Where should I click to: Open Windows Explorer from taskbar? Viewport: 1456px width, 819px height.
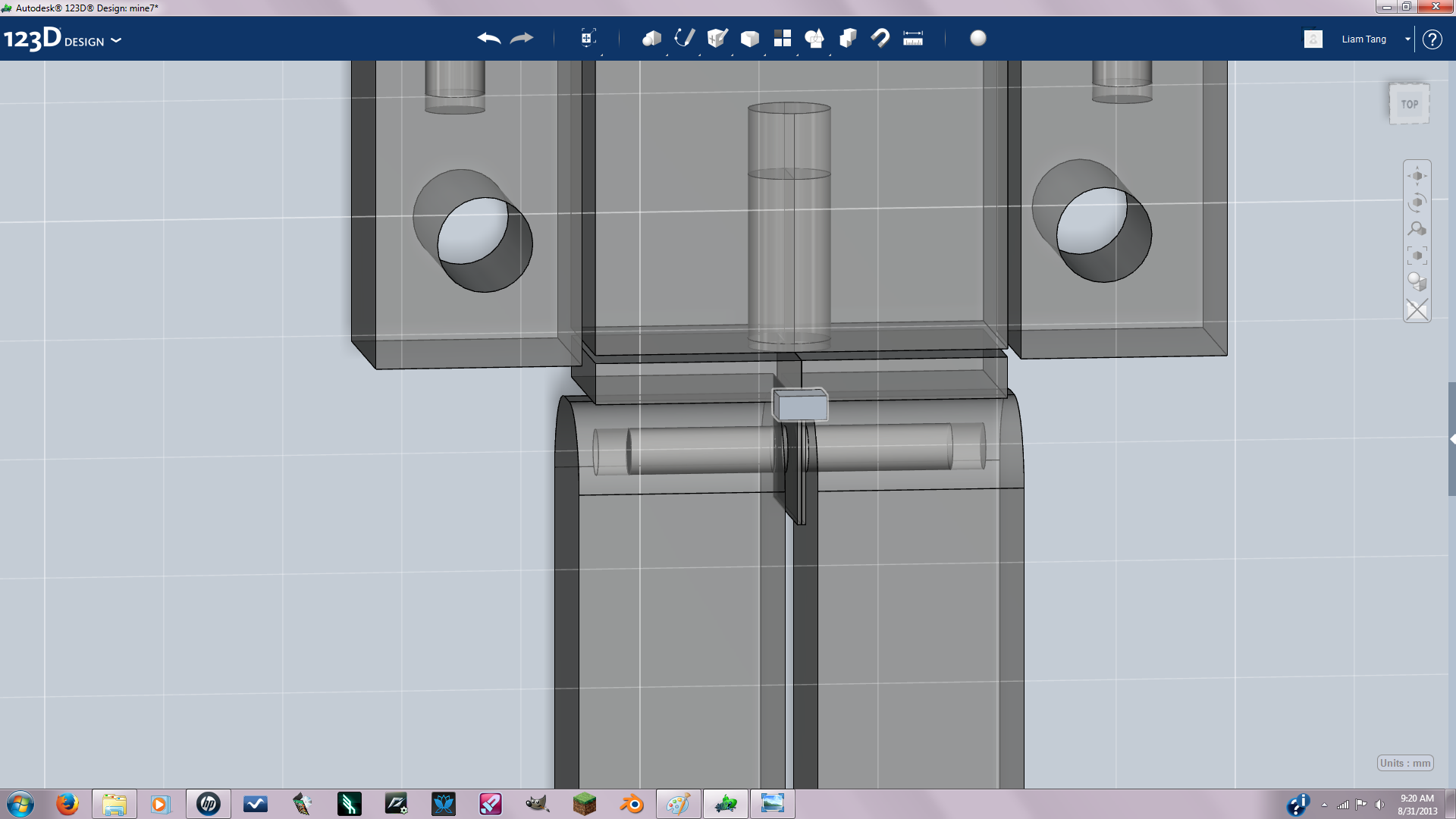click(115, 804)
